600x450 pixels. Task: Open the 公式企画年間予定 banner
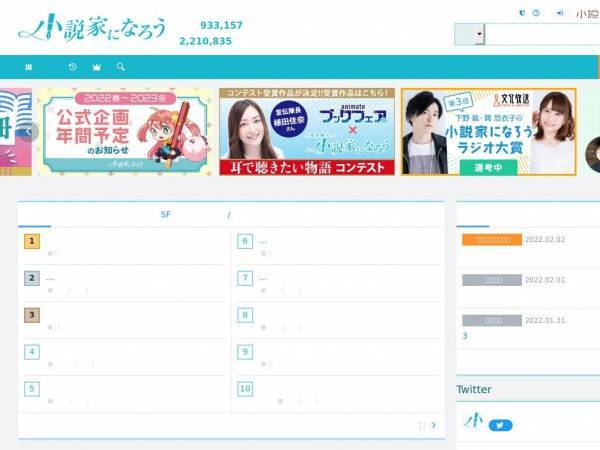coord(126,132)
